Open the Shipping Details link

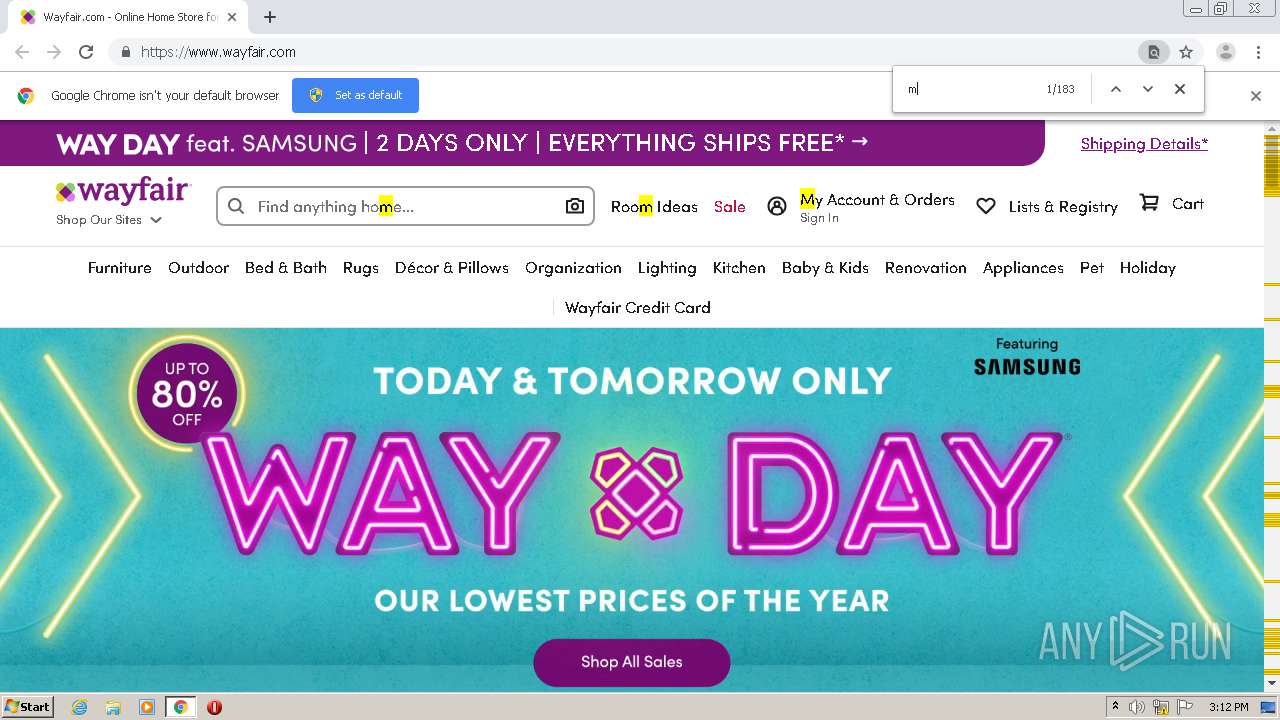[1144, 144]
